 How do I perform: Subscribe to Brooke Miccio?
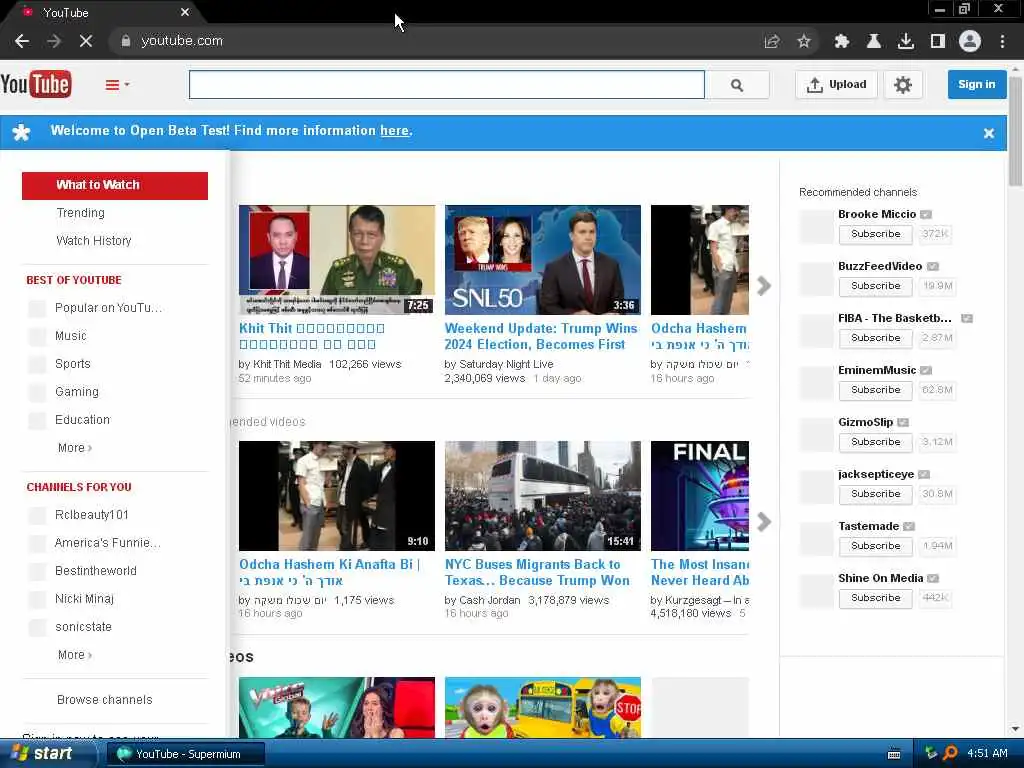coord(875,234)
